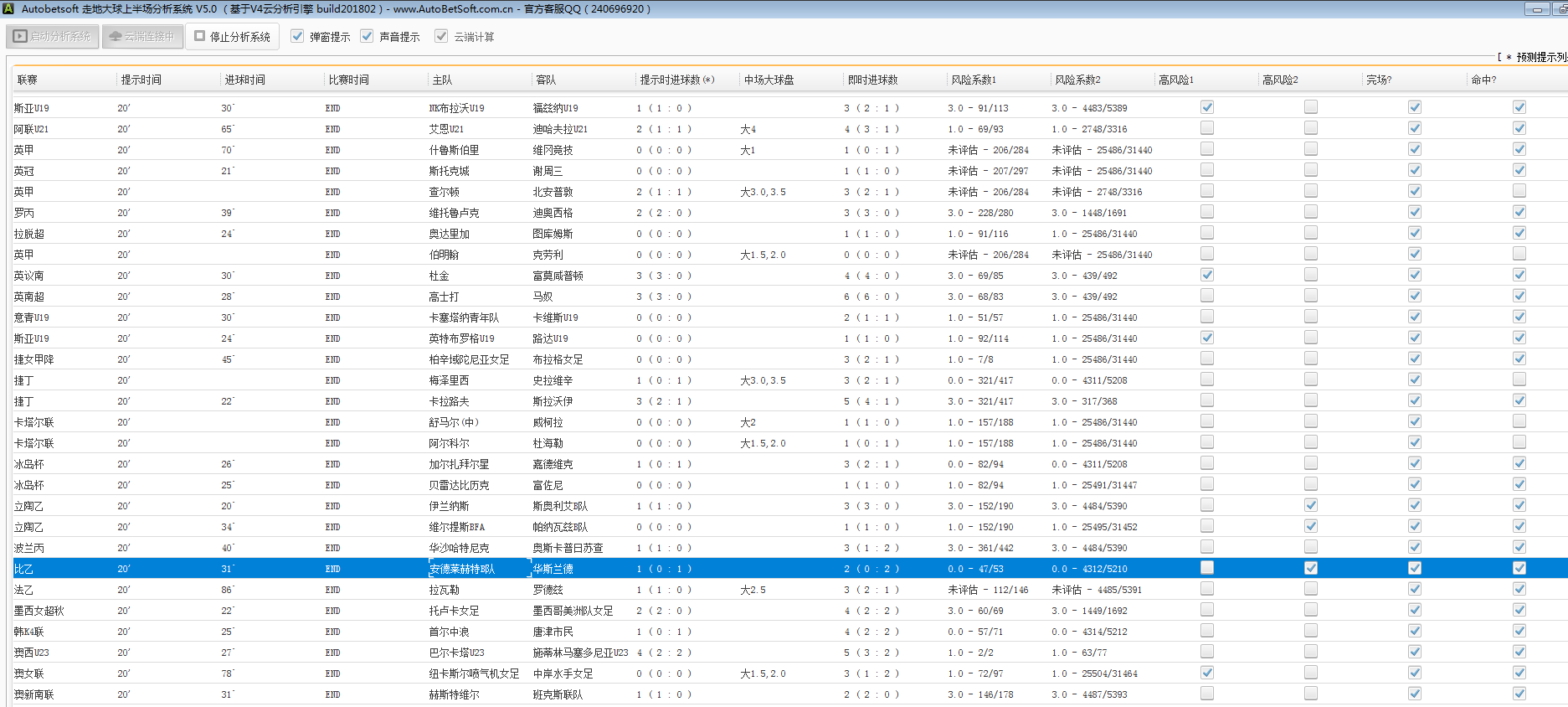Uncheck 高风险1 in the 澳女联 row
Viewport: 1568px width, 707px height.
tap(1207, 673)
